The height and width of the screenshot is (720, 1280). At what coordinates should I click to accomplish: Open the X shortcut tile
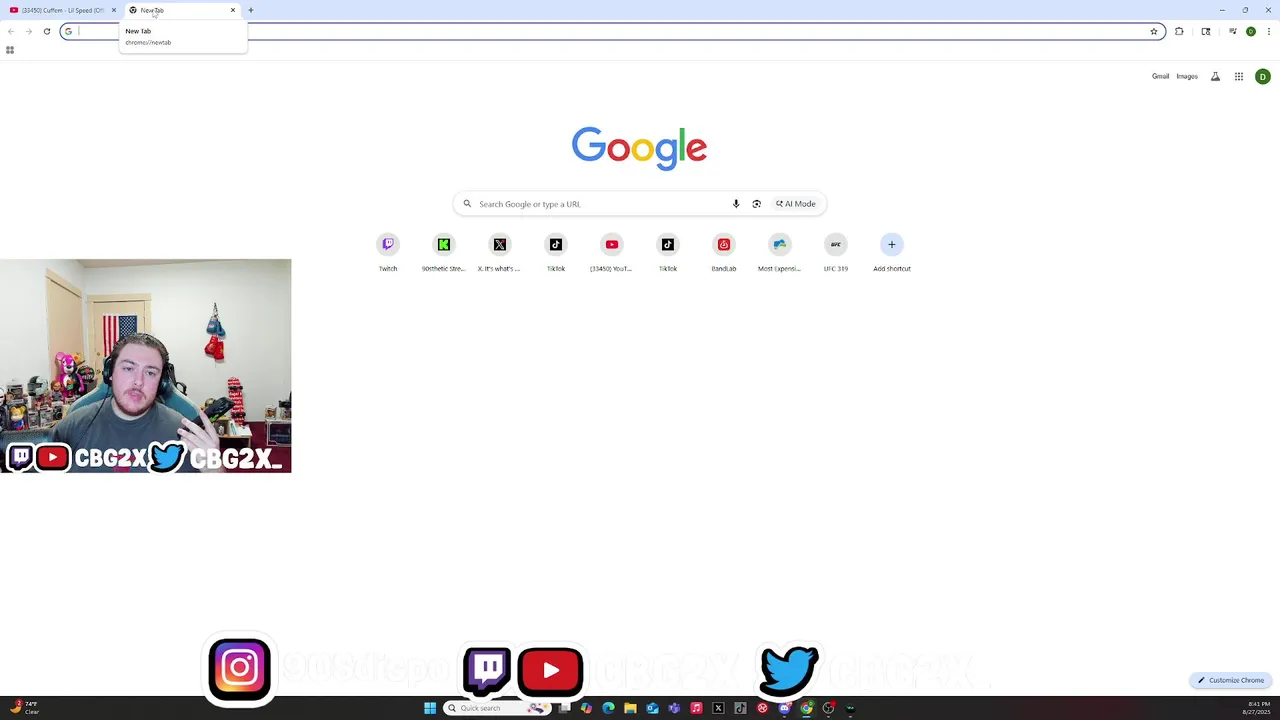(500, 251)
